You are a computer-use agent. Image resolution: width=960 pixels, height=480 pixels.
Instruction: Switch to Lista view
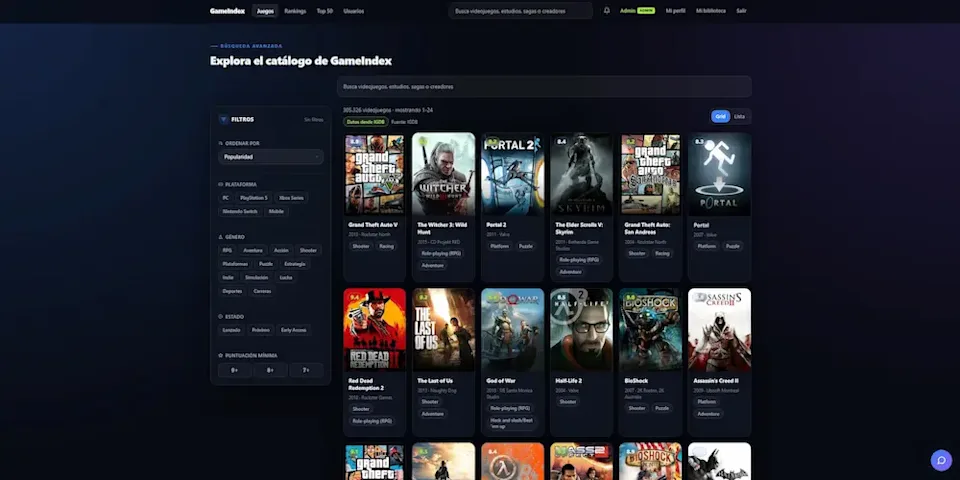pos(740,116)
